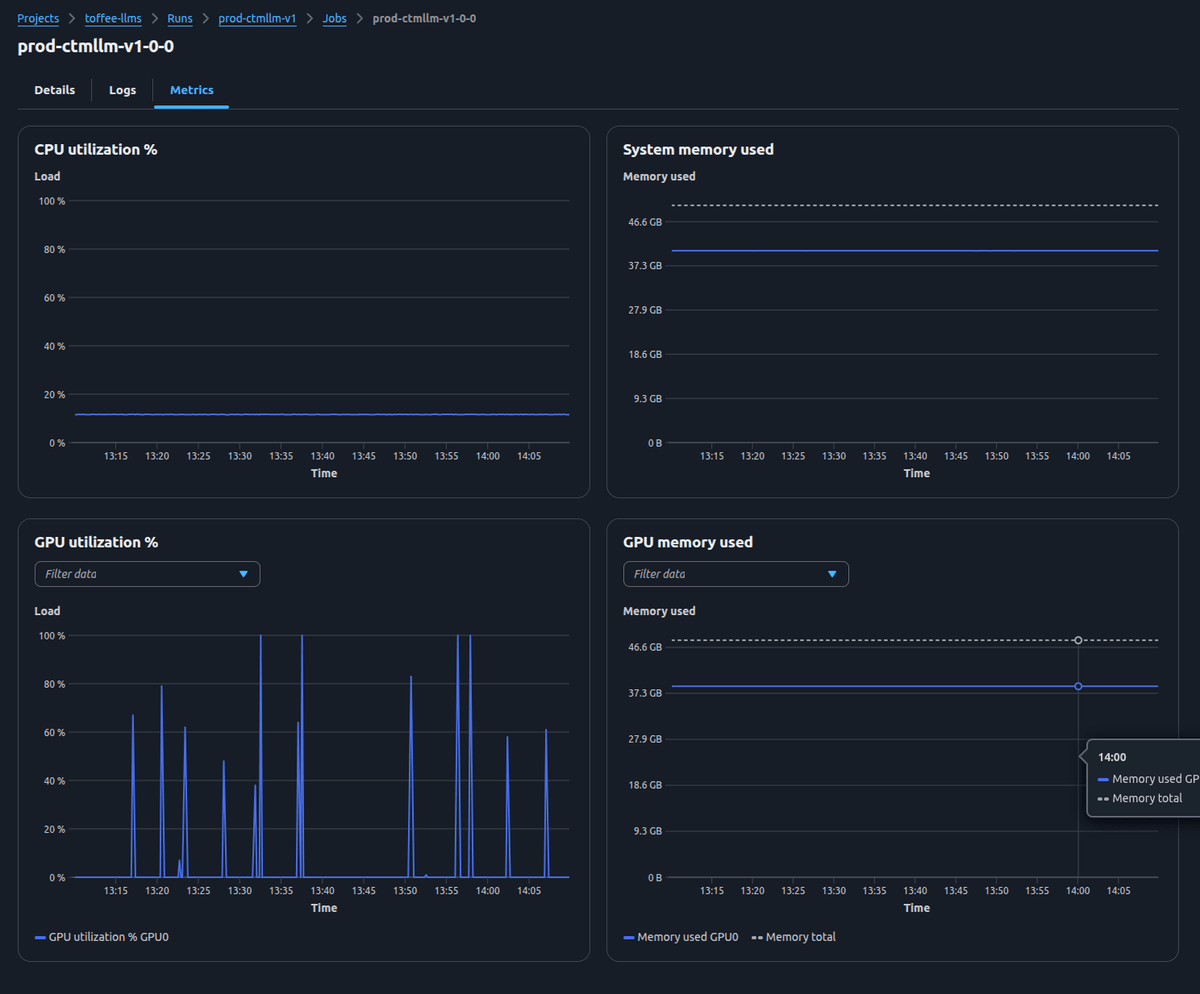The image size is (1200, 994).
Task: Expand the Filter data combo on GPU utilization chart
Action: pyautogui.click(x=147, y=573)
